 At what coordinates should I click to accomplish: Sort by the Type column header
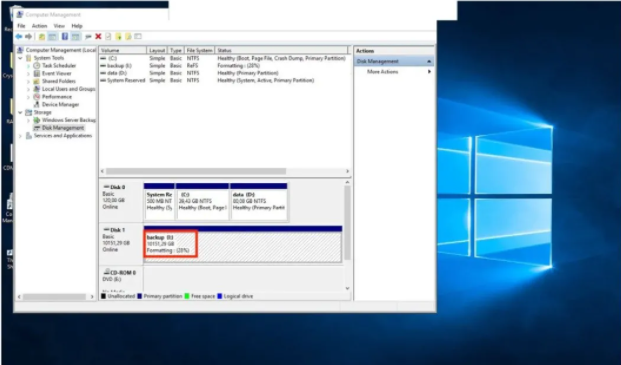click(x=176, y=50)
